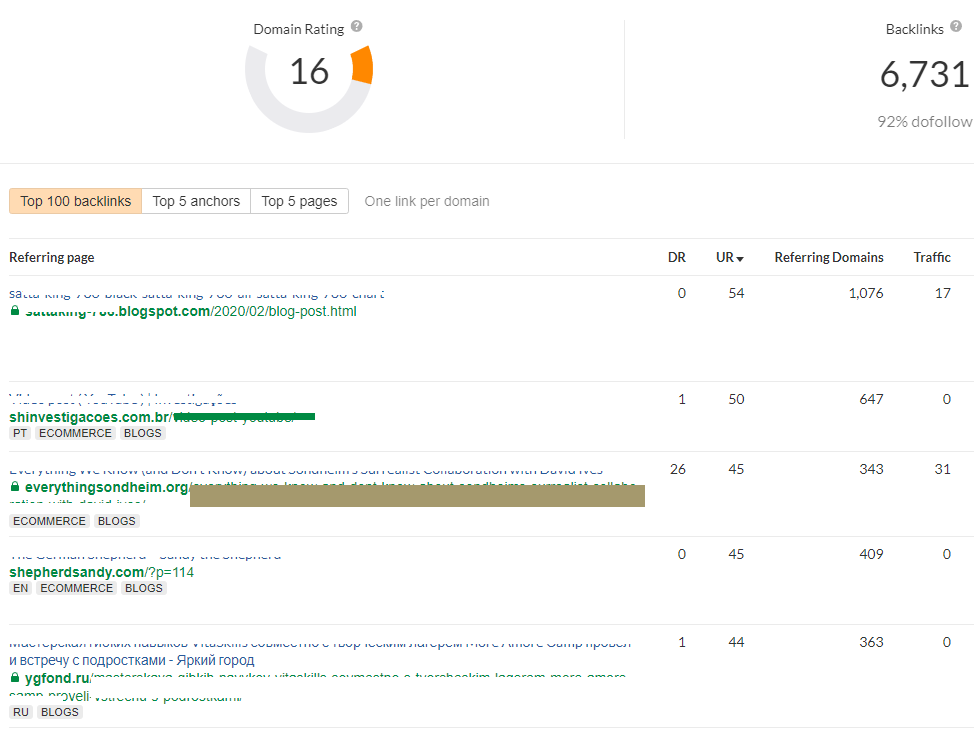Viewport: 974px width, 729px height.
Task: Click the DR column header
Action: (676, 257)
